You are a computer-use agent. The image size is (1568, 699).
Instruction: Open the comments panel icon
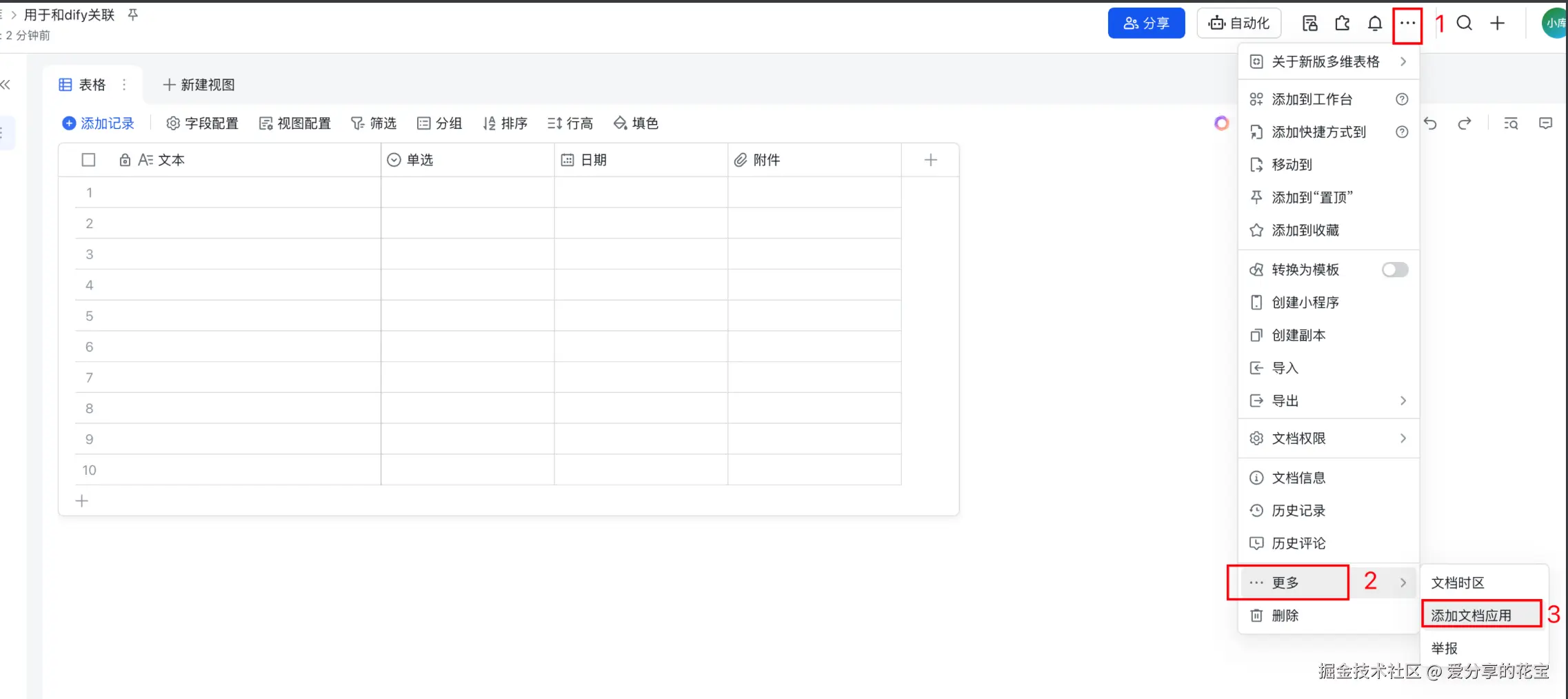click(1545, 123)
